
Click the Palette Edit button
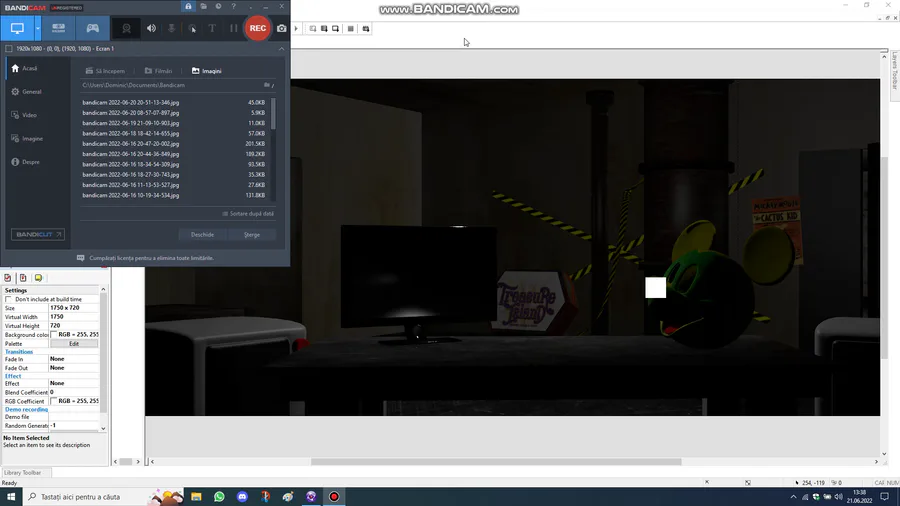[x=74, y=344]
